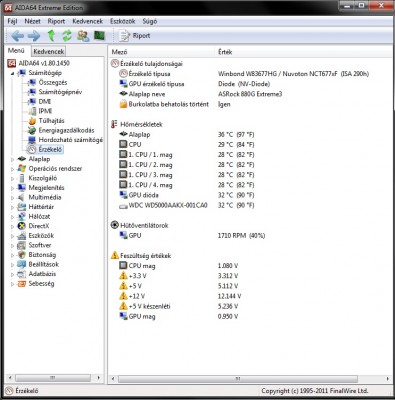The image size is (395, 400).
Task: Select Érzékelő in the tree
Action: 50,149
